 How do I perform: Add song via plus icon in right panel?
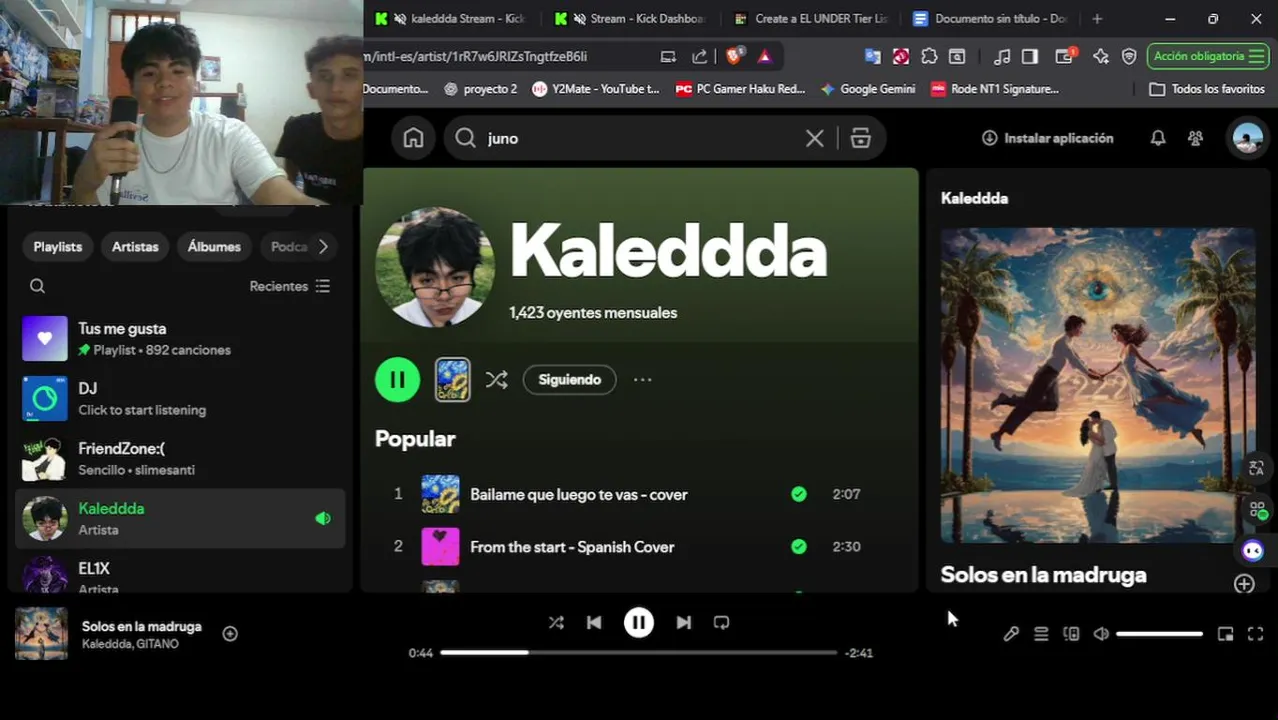pyautogui.click(x=1244, y=584)
